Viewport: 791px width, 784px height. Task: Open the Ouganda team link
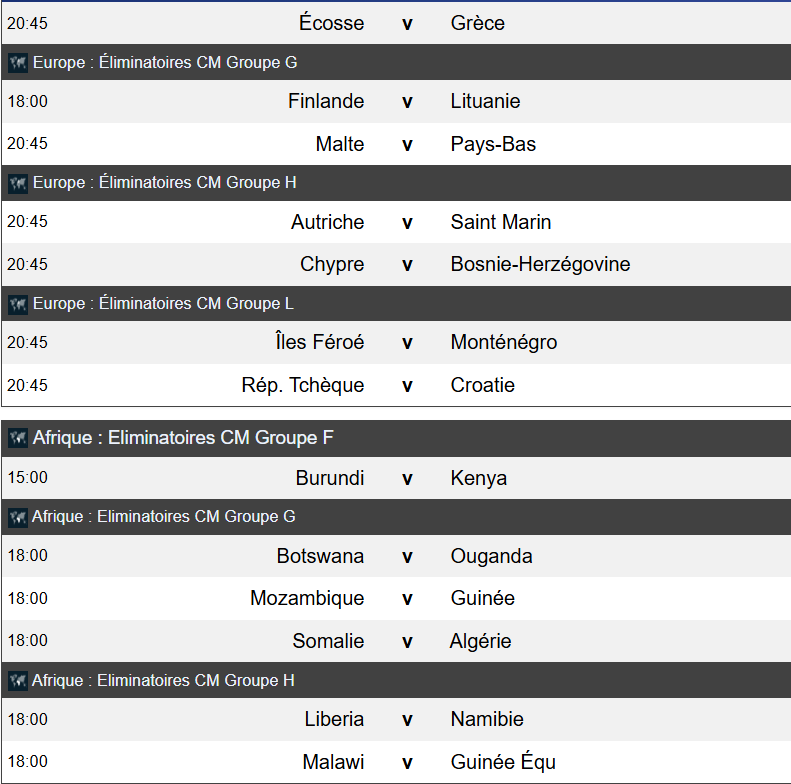pyautogui.click(x=491, y=556)
